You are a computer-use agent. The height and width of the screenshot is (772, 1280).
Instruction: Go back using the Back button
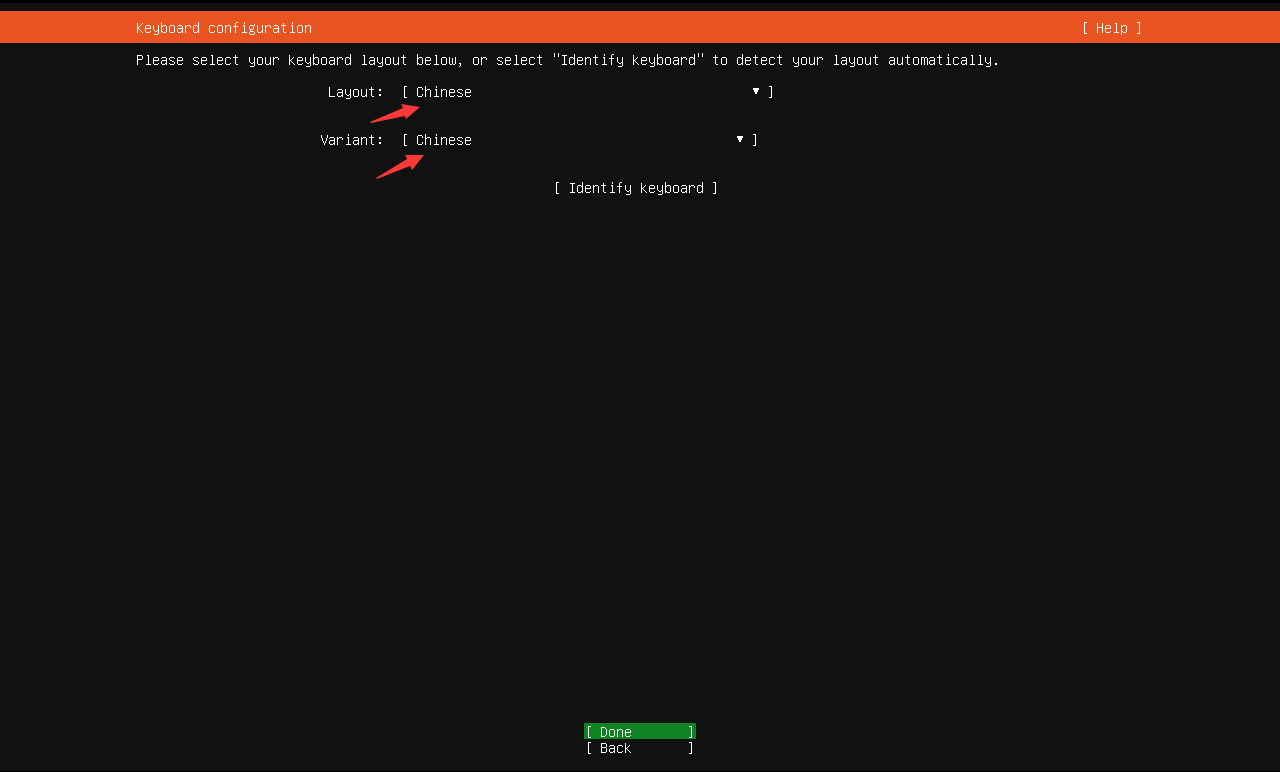pos(640,748)
